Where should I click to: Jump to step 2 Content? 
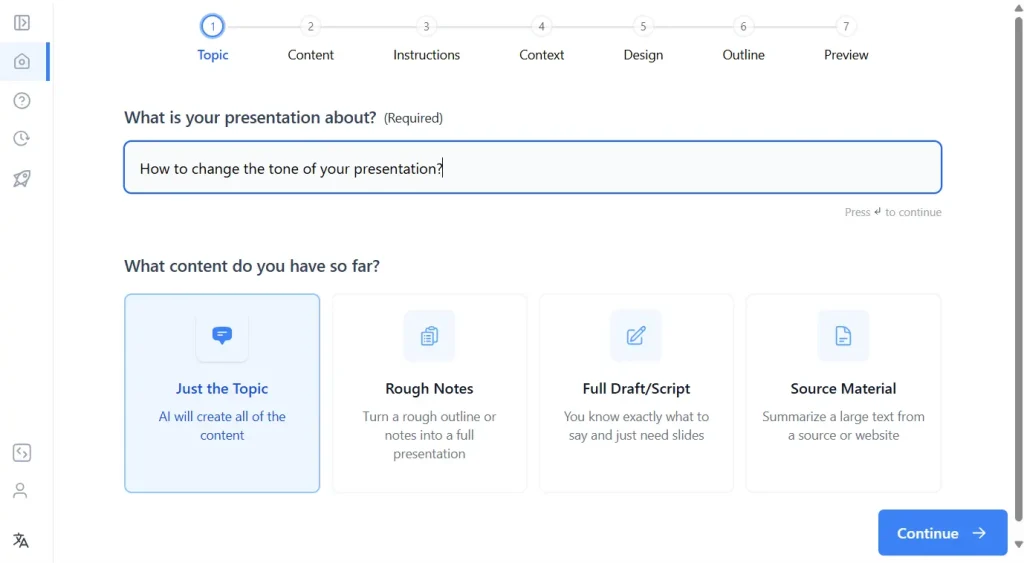pyautogui.click(x=311, y=39)
